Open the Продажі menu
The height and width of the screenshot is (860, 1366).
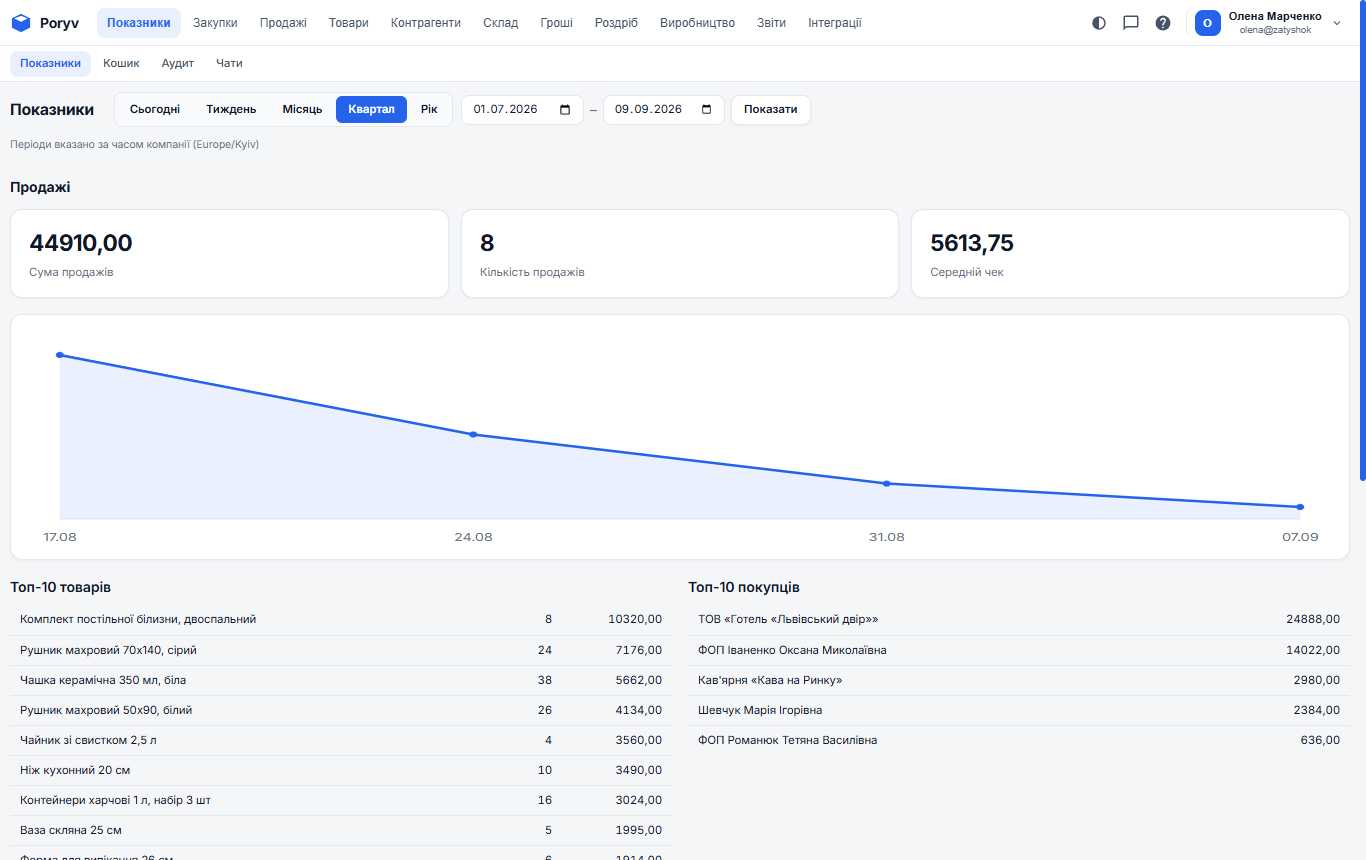click(283, 23)
